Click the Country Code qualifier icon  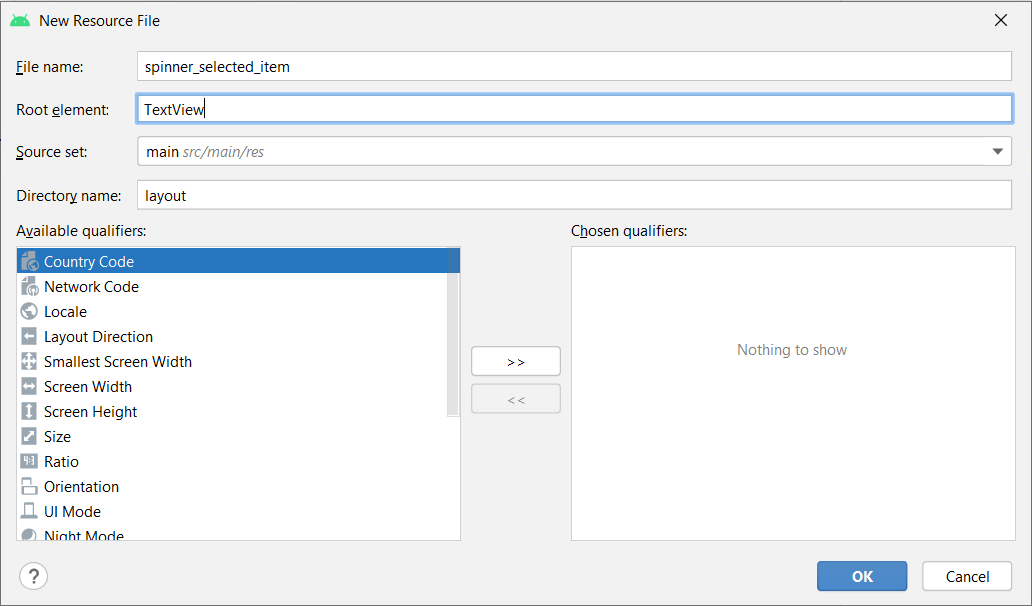pos(30,261)
